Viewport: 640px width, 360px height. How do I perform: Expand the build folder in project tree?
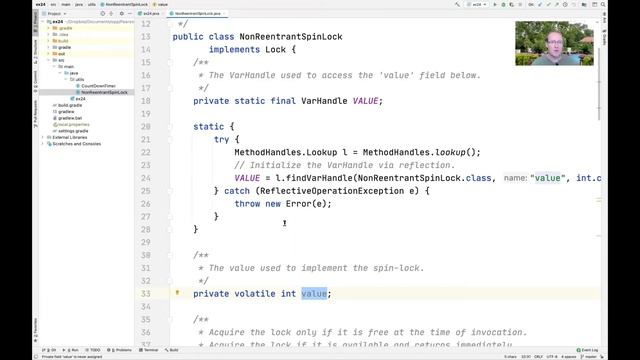[x=49, y=41]
